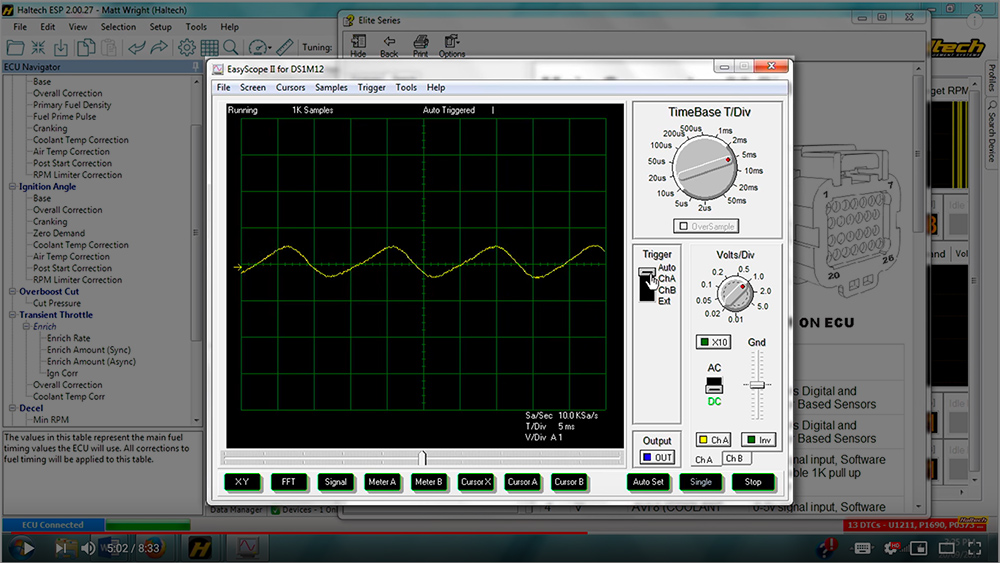This screenshot has height=563, width=1000.
Task: Switch to theater mode
Action: [946, 548]
